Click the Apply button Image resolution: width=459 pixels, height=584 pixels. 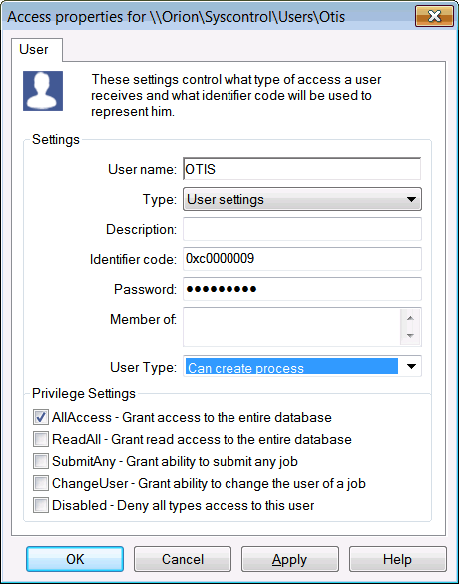[x=290, y=559]
